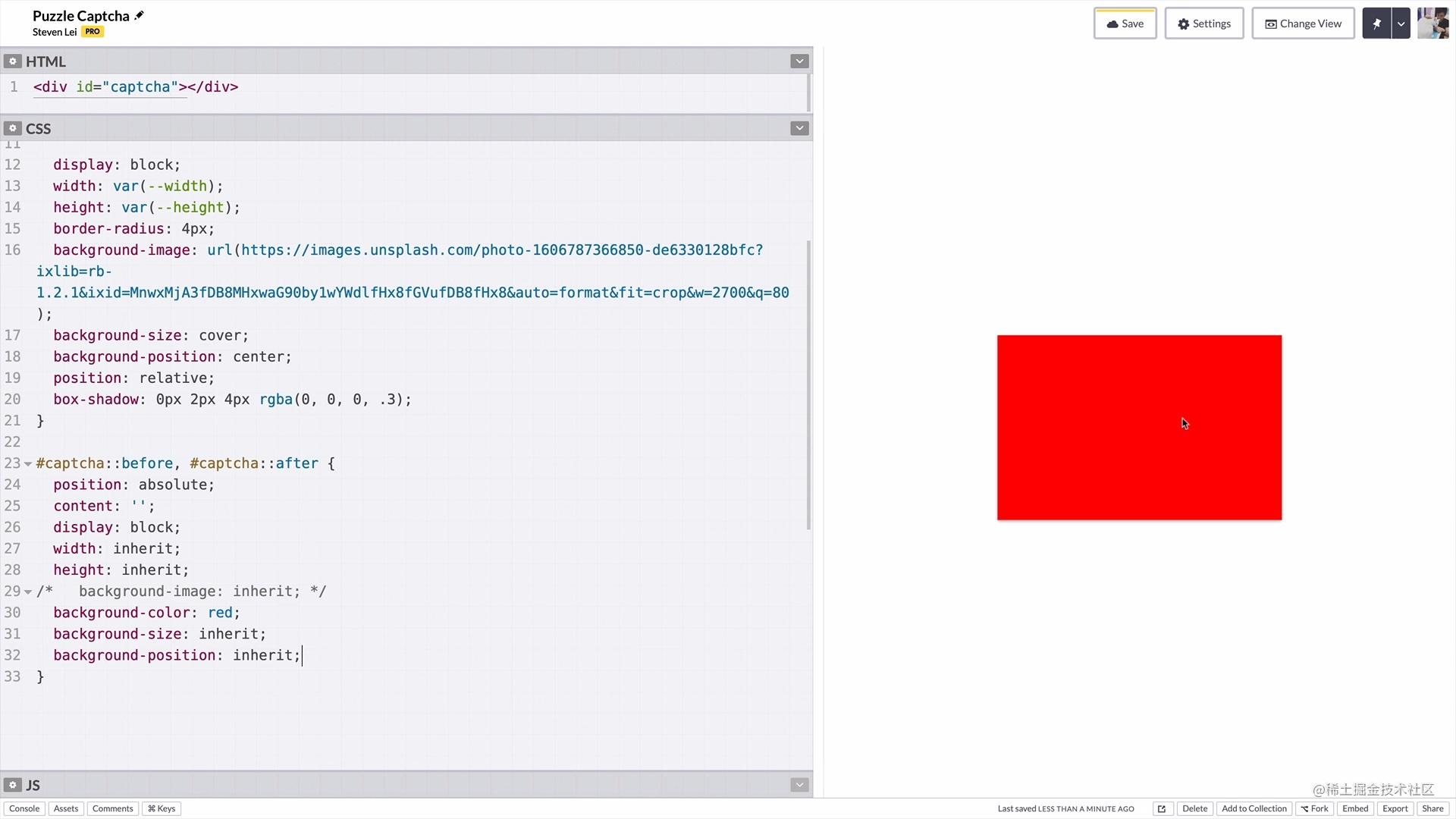Select the Console tab
This screenshot has width=1456, height=819.
24,808
